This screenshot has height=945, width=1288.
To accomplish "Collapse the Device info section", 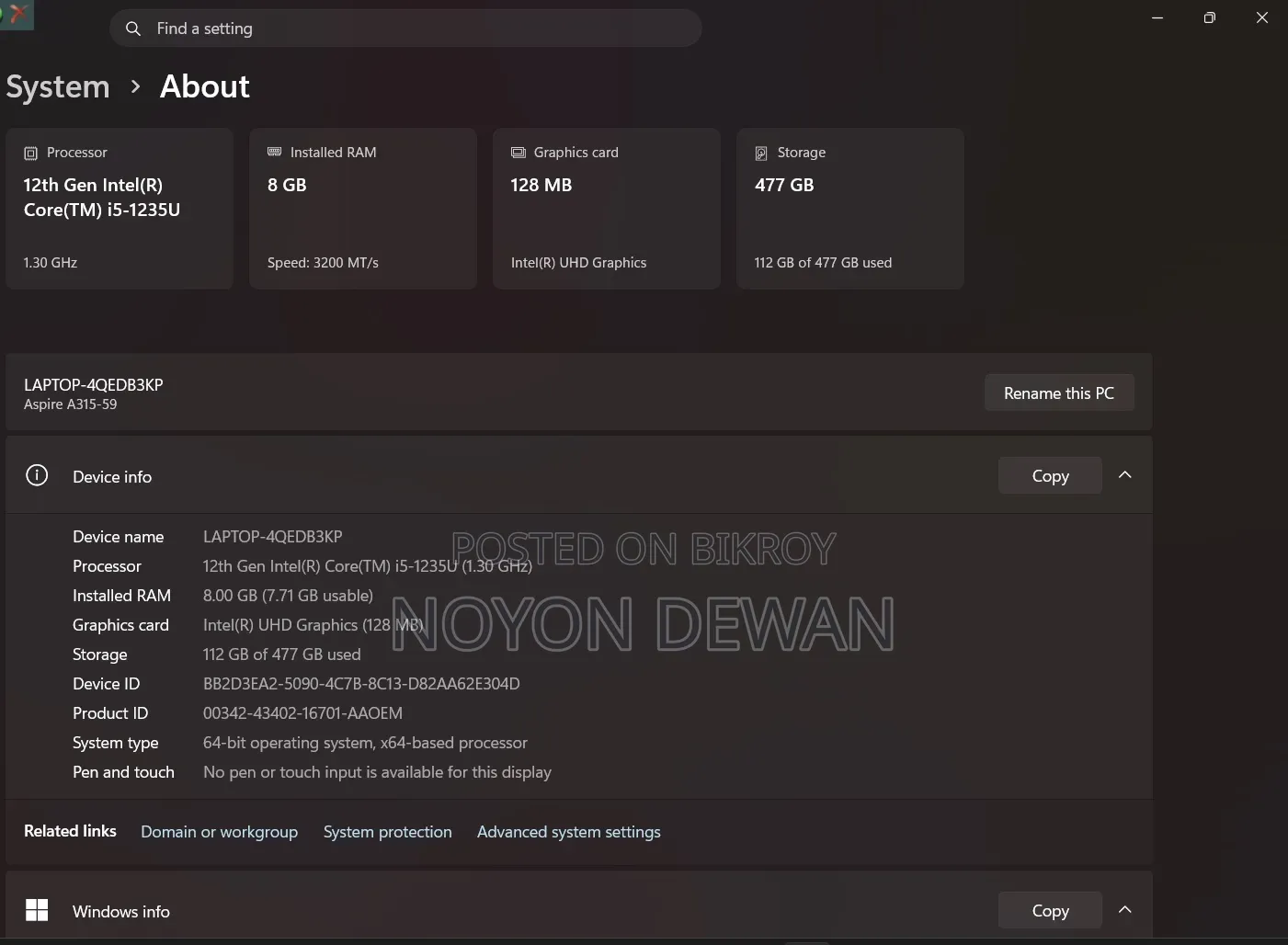I will 1124,475.
